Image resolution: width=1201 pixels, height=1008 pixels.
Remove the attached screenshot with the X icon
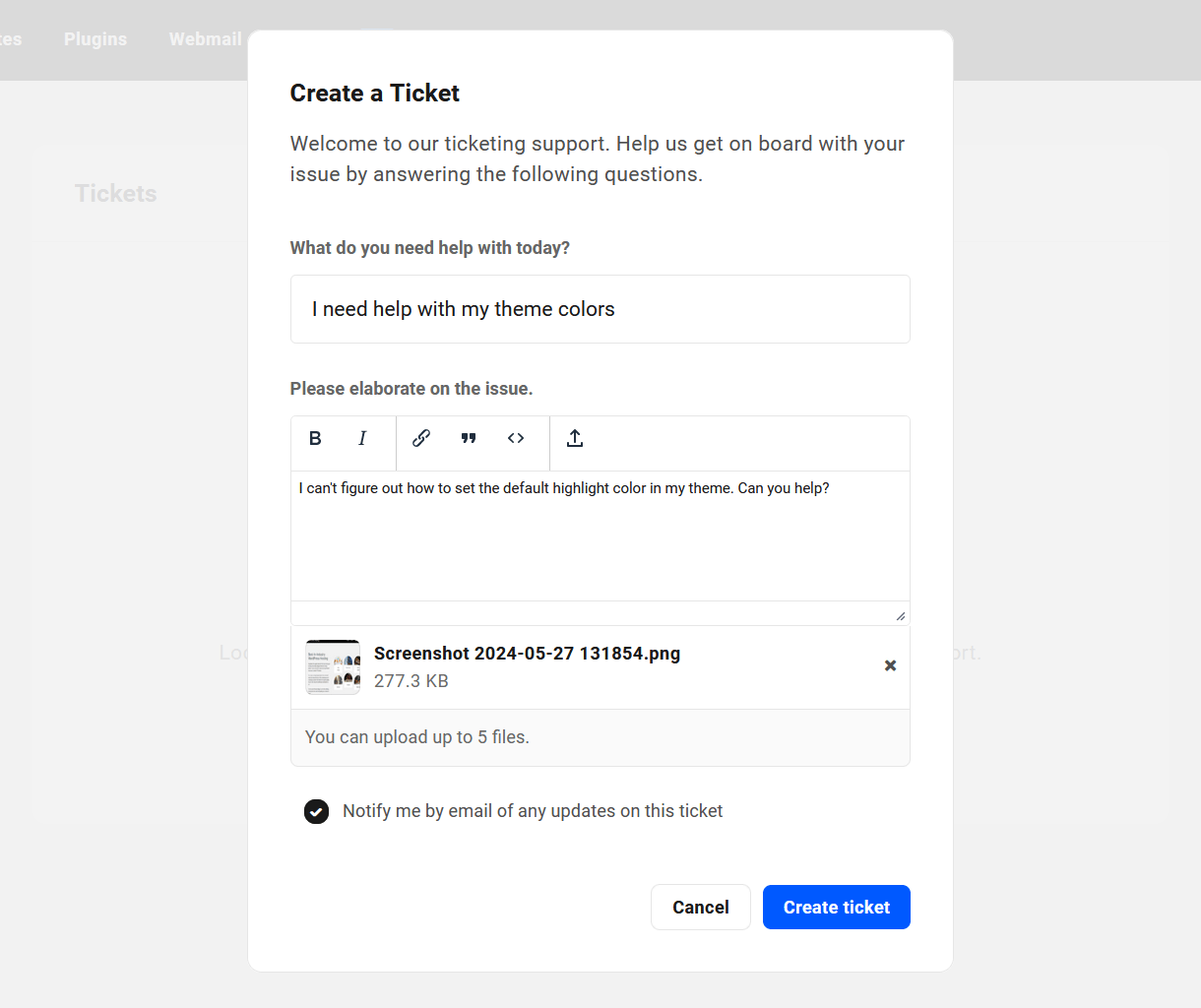tap(890, 665)
